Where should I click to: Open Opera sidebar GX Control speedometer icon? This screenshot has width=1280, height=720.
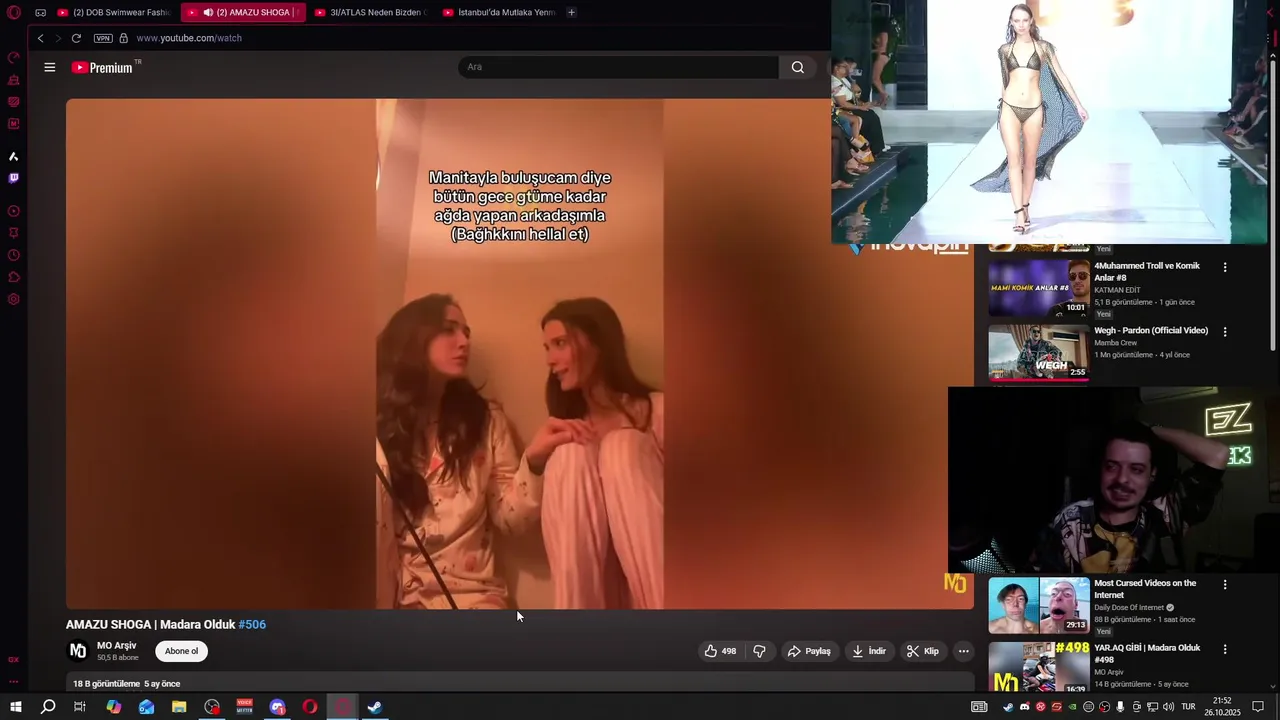(x=13, y=57)
